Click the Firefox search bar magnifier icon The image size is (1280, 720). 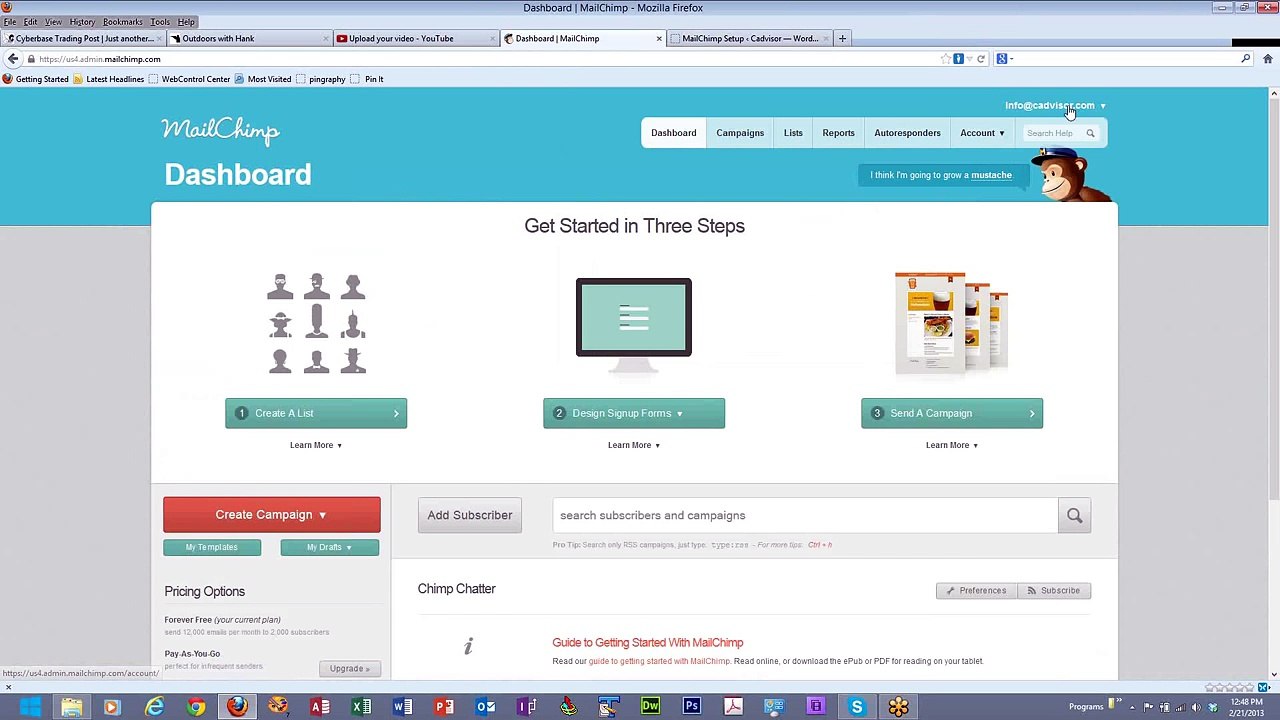click(1245, 59)
